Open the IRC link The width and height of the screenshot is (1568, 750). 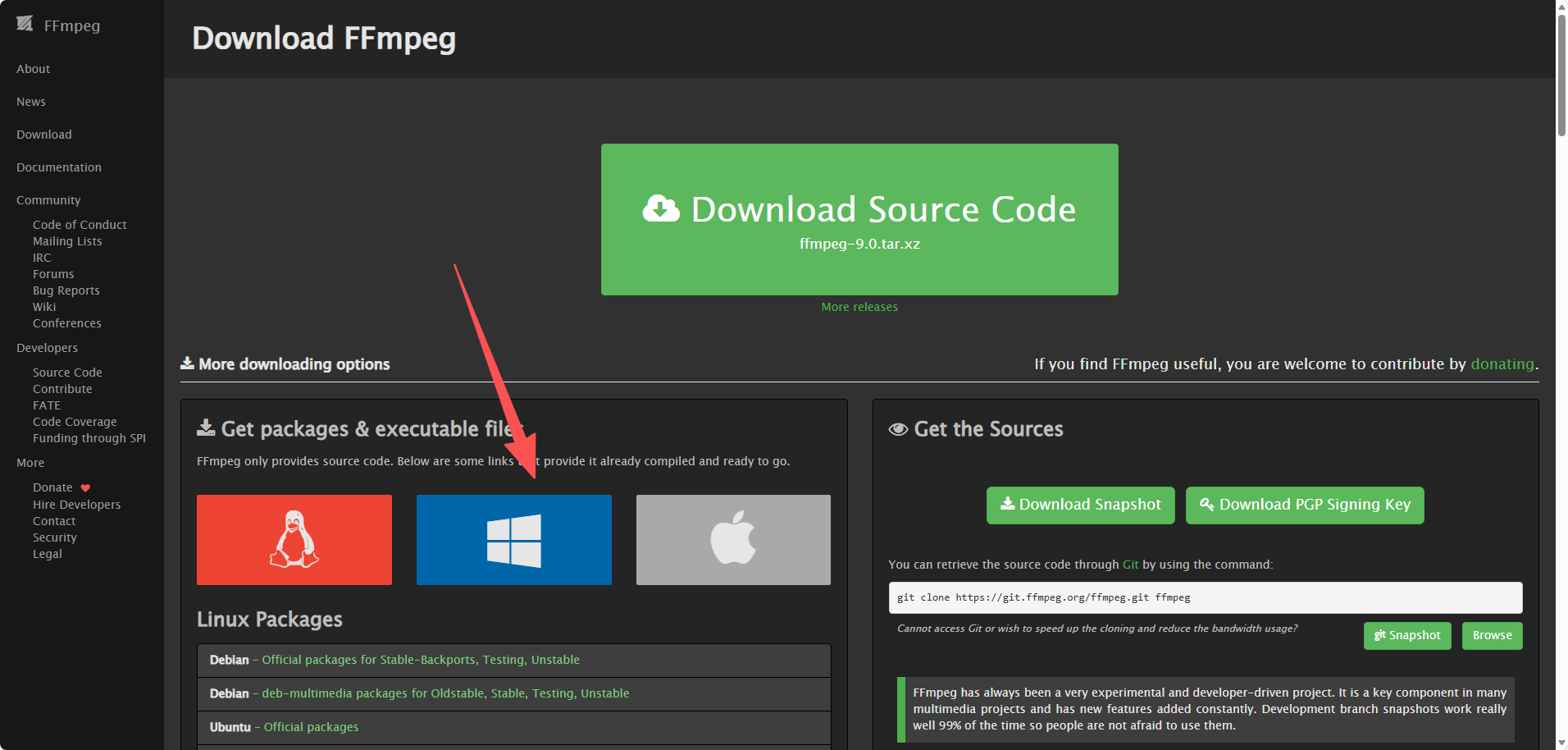pos(42,258)
